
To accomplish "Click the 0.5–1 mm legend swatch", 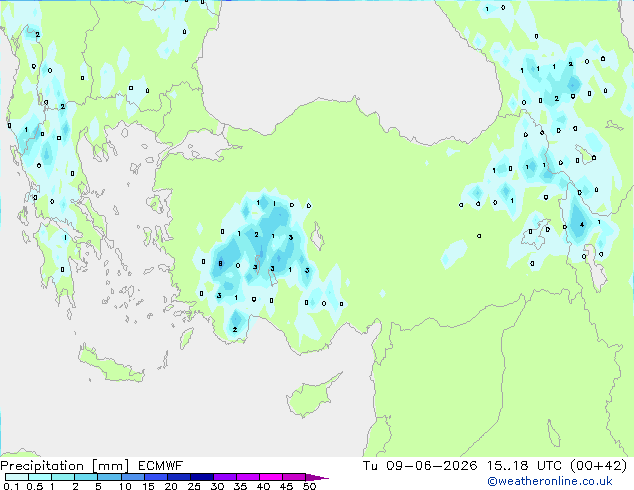I will (x=40, y=477).
